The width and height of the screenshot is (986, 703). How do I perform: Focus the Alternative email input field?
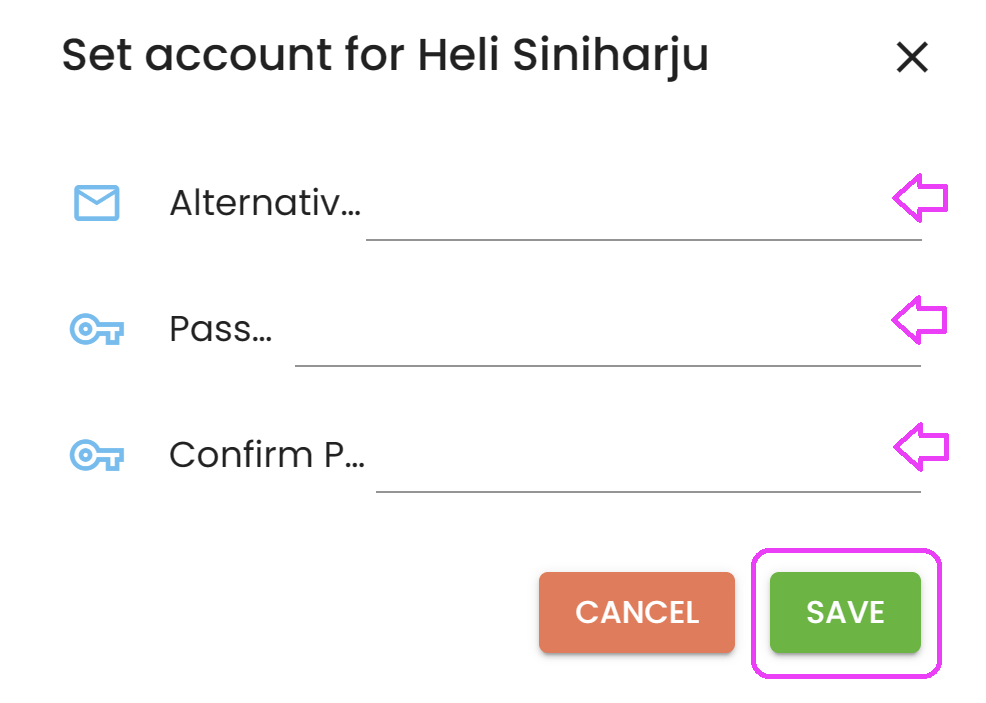click(x=644, y=204)
